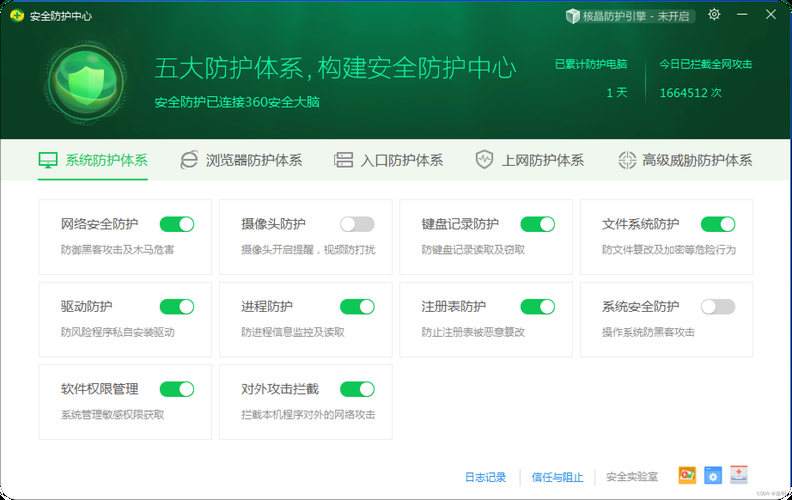Click the 核晶防护引擎 - 未开启 status button
Screen dimensions: 792x500
[x=630, y=16]
